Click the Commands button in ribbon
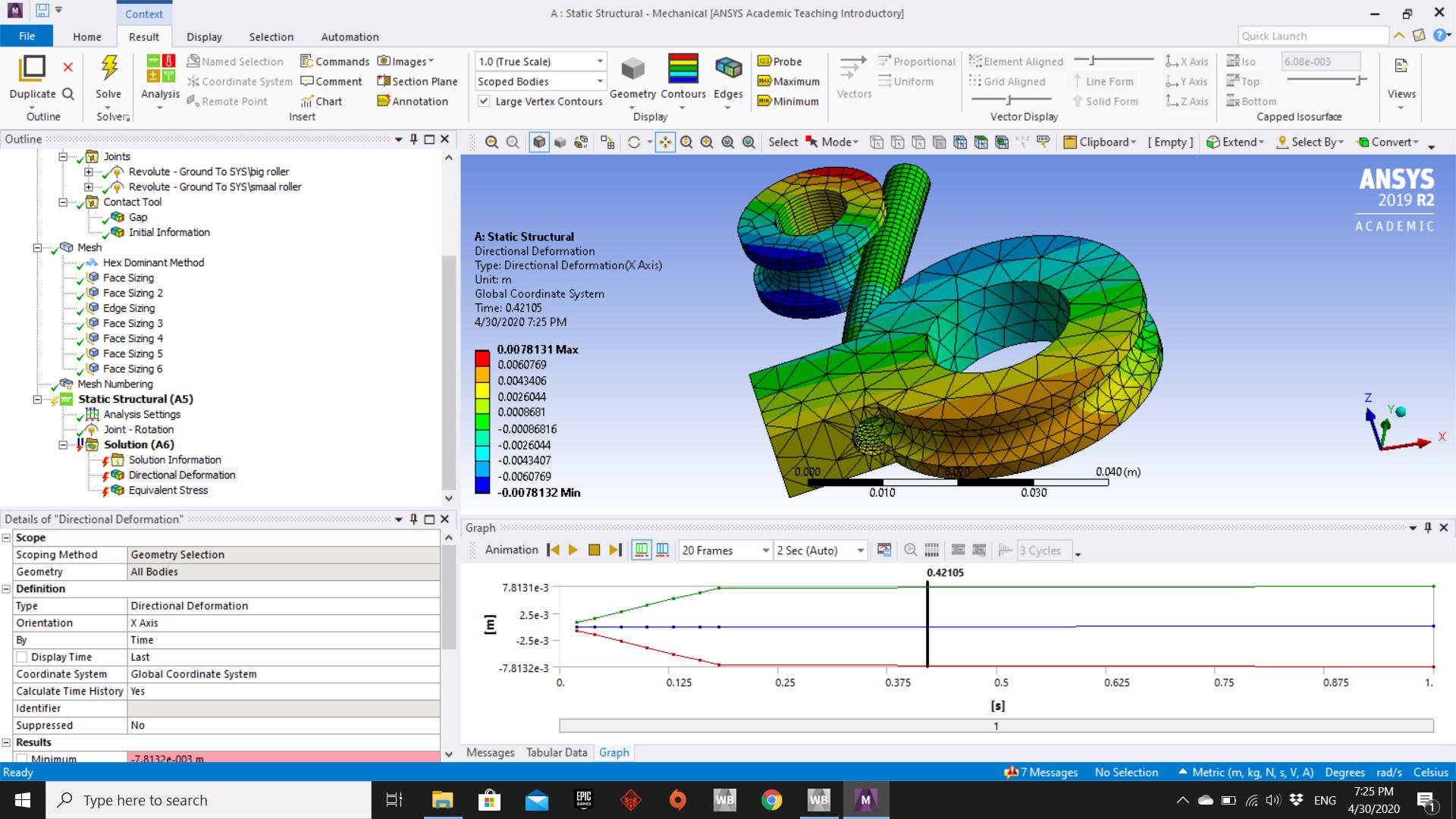This screenshot has width=1456, height=819. click(334, 61)
